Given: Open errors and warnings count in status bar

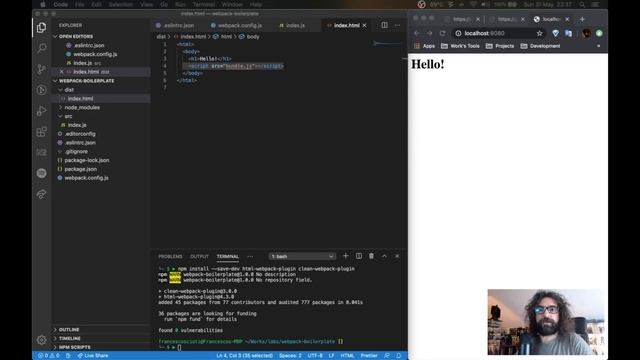Looking at the screenshot, I should (x=49, y=356).
